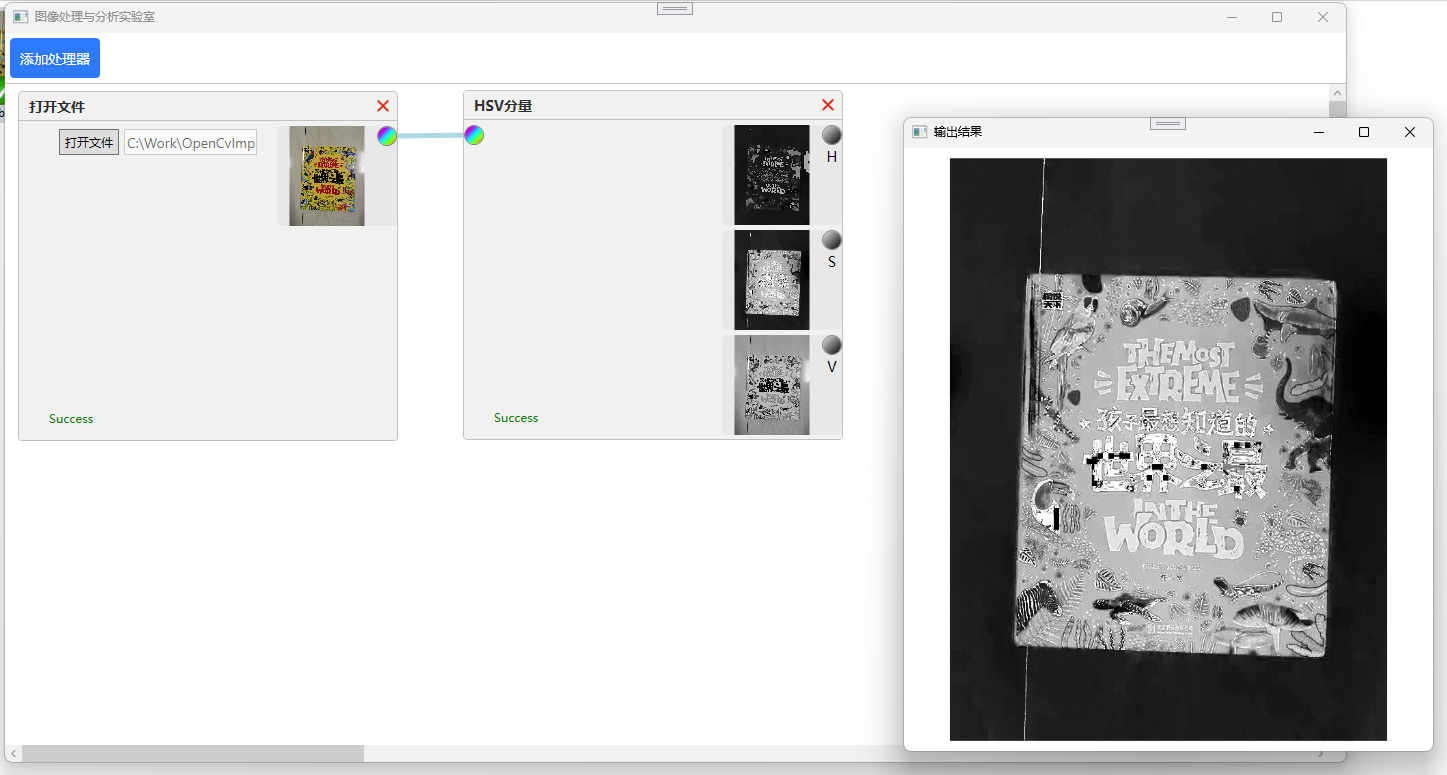Minimize the 输出结果 window

(1319, 132)
